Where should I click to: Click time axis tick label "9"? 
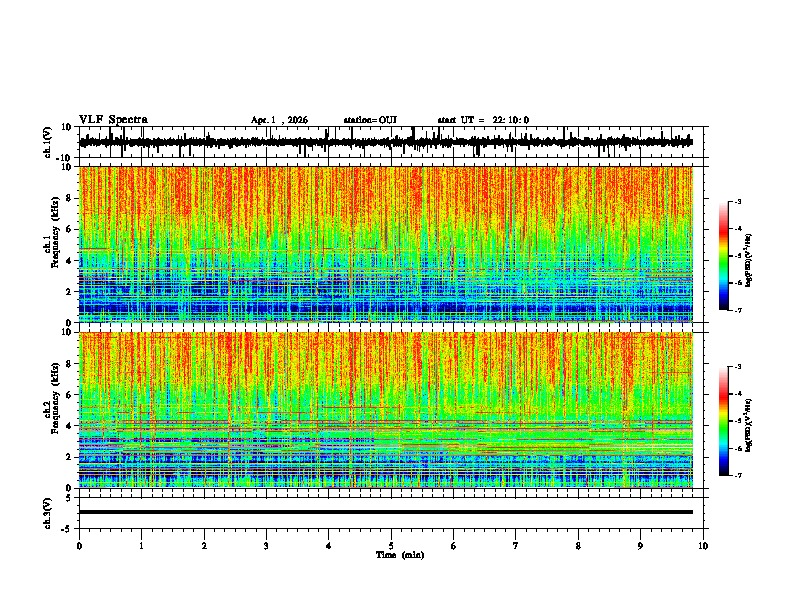(640, 546)
